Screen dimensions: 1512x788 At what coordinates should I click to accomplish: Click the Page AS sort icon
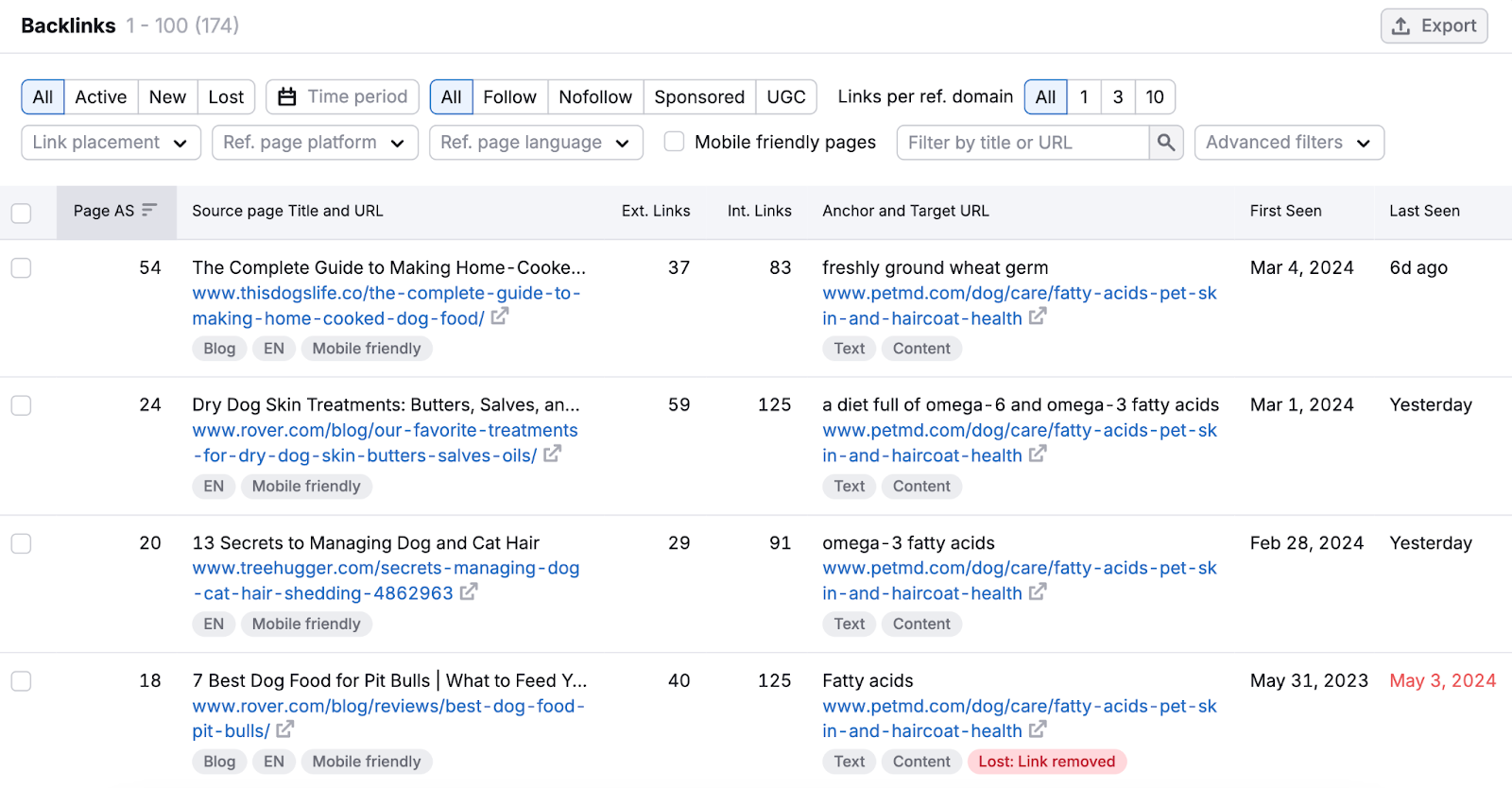(149, 211)
